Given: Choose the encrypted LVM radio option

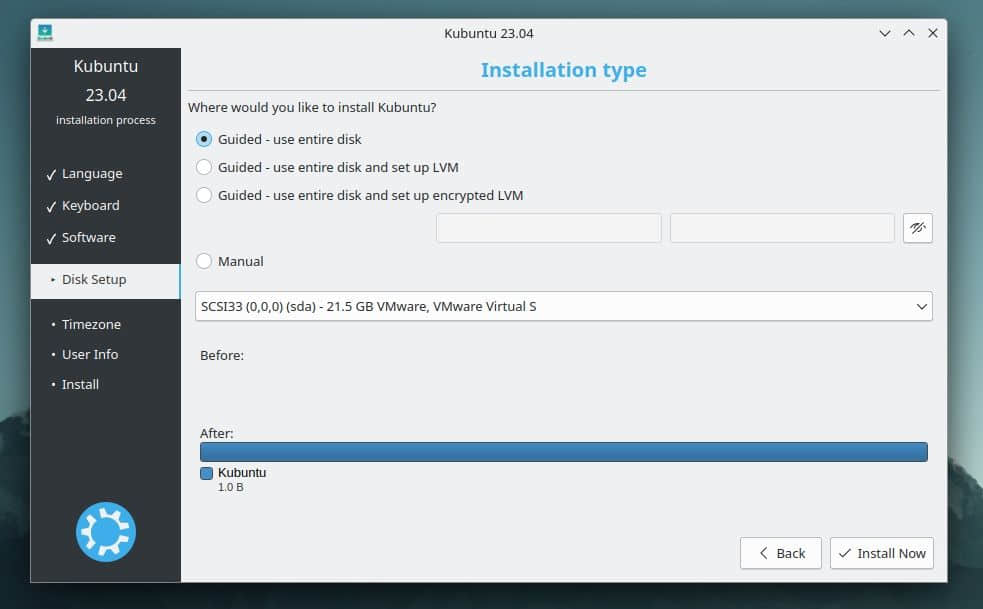Looking at the screenshot, I should 204,195.
